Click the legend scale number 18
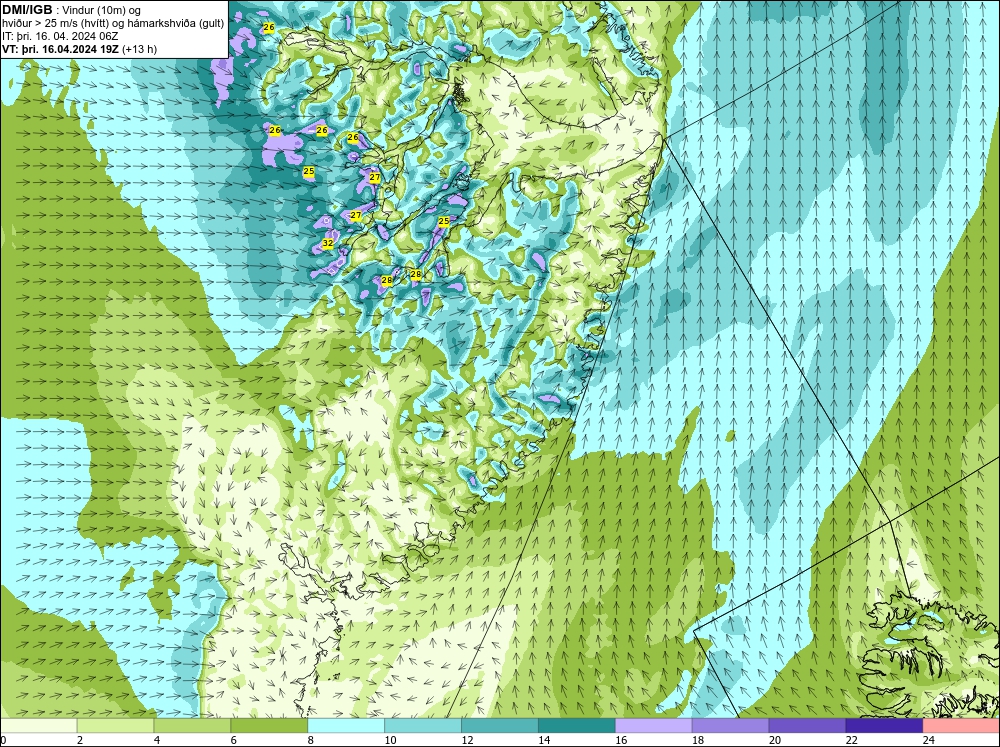 point(698,740)
